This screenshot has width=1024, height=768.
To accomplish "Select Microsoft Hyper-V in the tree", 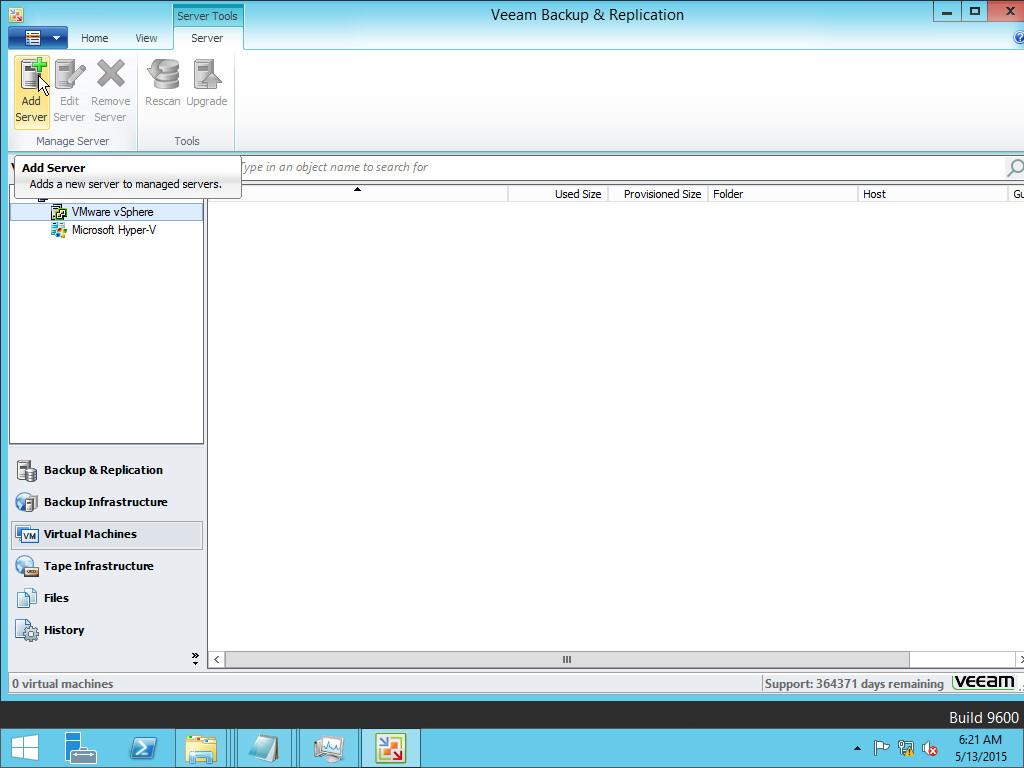I will tap(114, 230).
